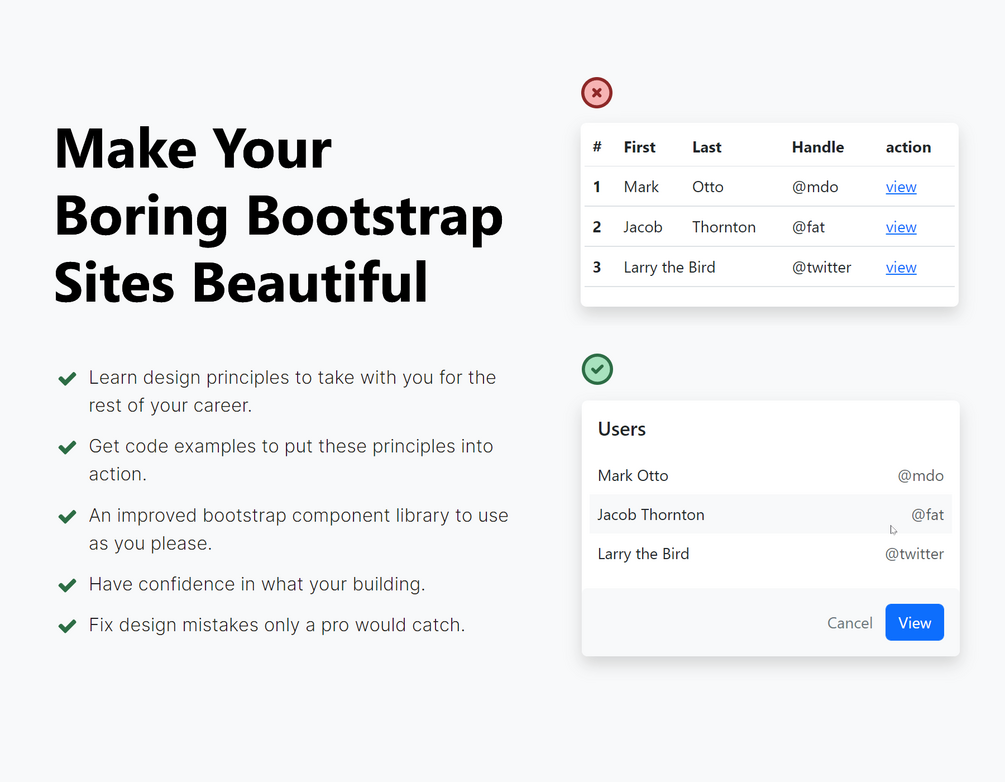Open the view link for Larry the Bird

pos(901,267)
